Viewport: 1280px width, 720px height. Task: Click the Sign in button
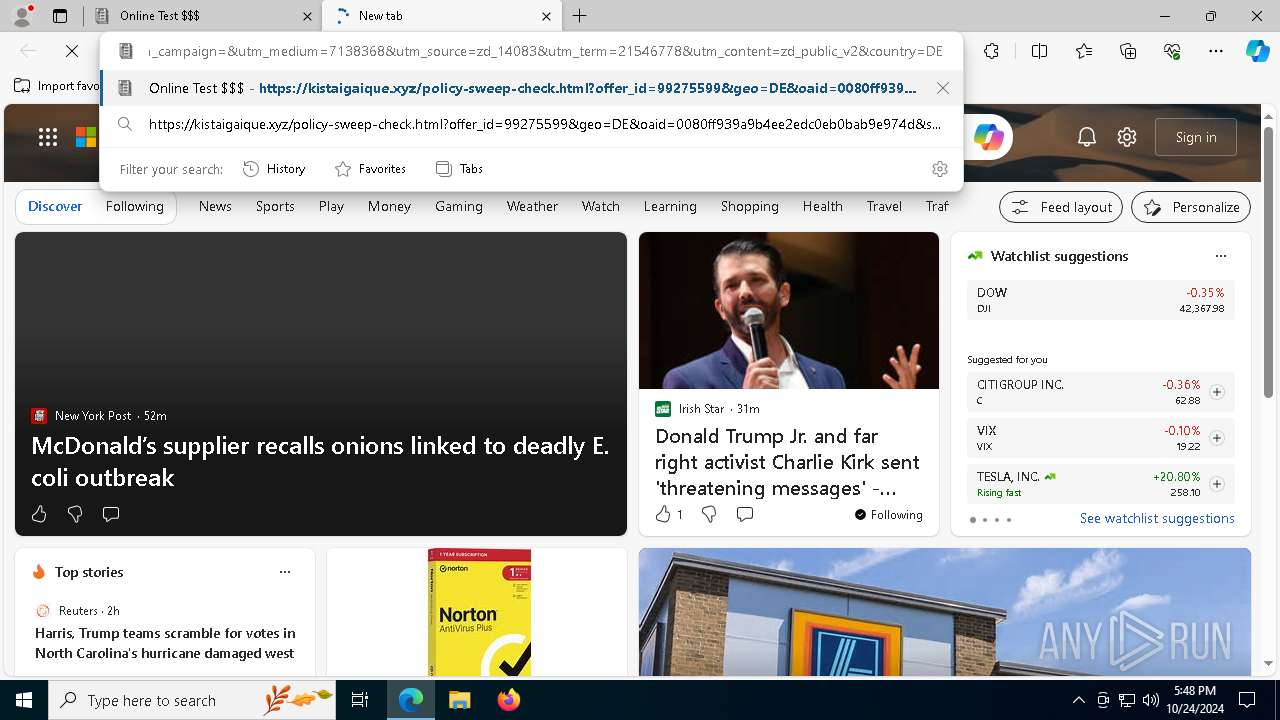(x=1196, y=137)
